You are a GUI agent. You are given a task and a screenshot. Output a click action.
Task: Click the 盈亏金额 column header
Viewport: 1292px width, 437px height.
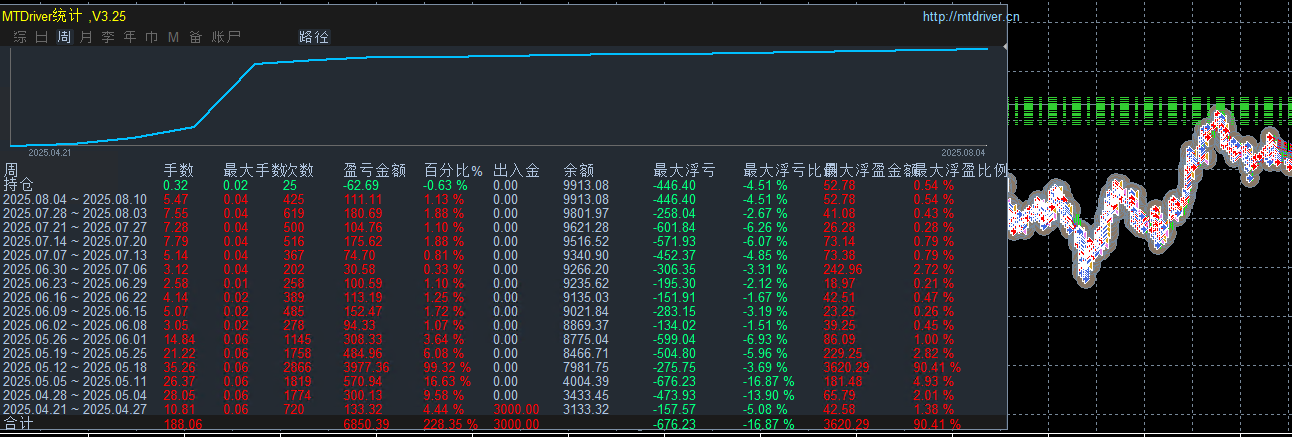pos(374,170)
